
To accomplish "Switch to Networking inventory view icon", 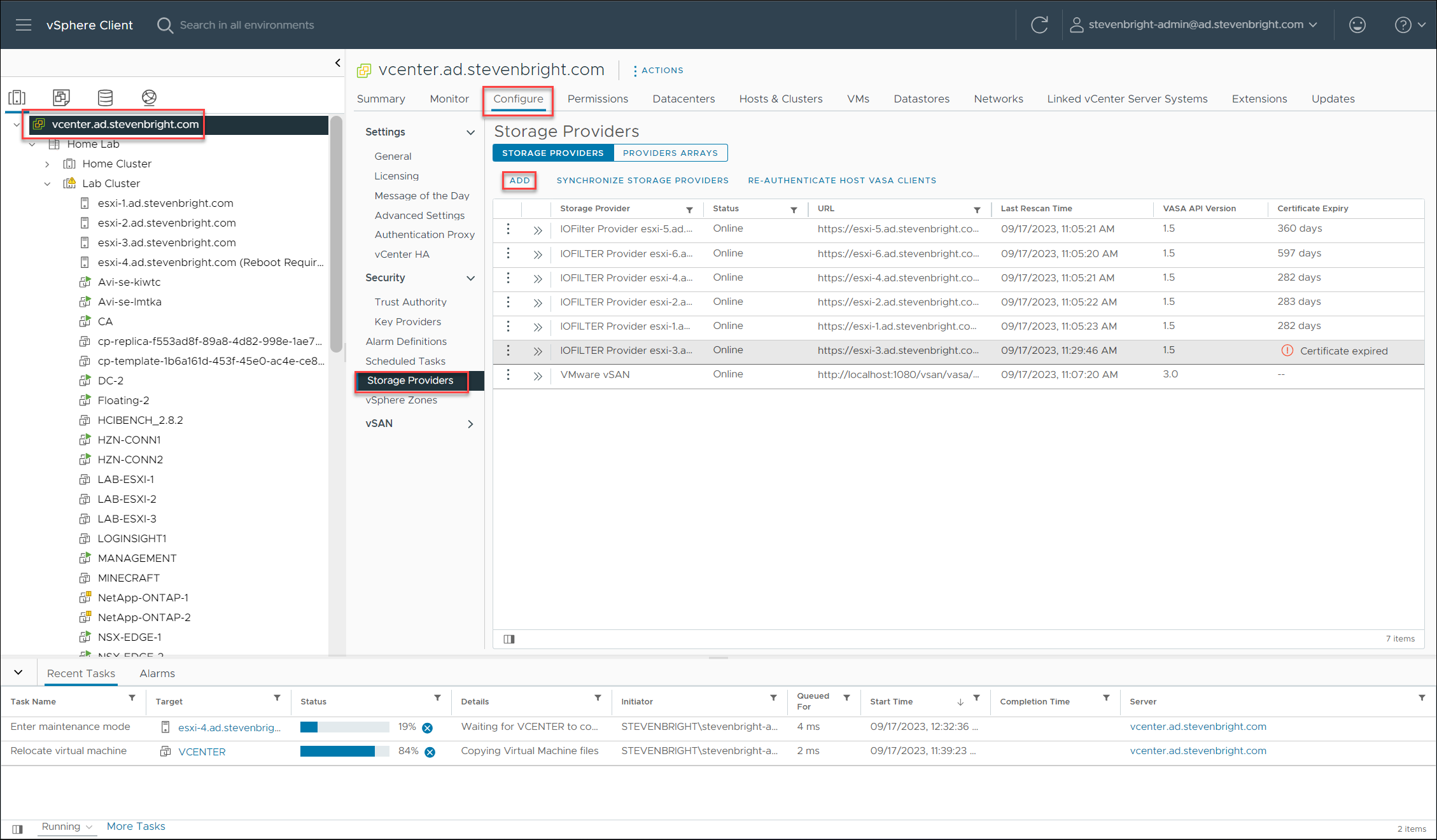I will click(x=149, y=97).
